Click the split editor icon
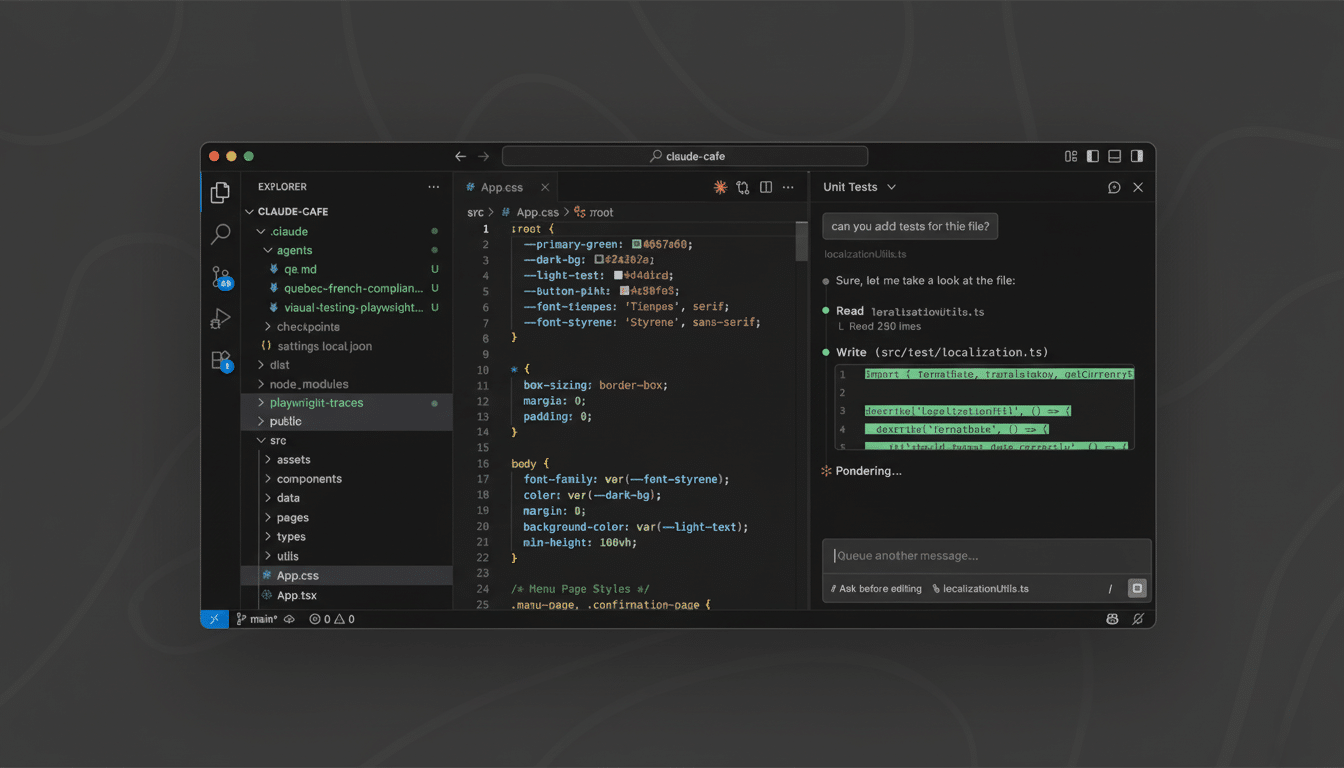 coord(765,187)
